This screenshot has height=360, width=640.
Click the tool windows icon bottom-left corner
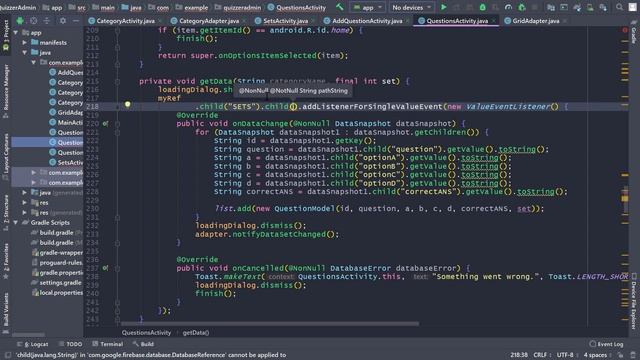pyautogui.click(x=8, y=355)
